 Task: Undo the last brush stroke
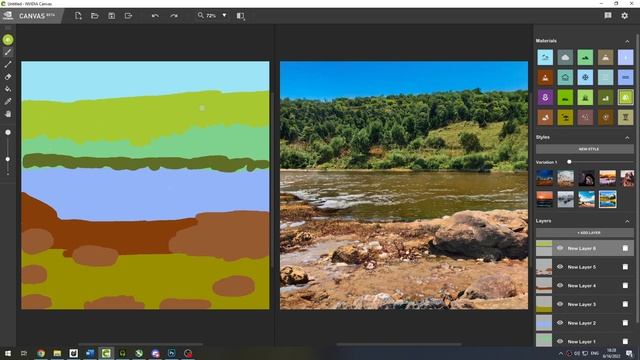155,16
